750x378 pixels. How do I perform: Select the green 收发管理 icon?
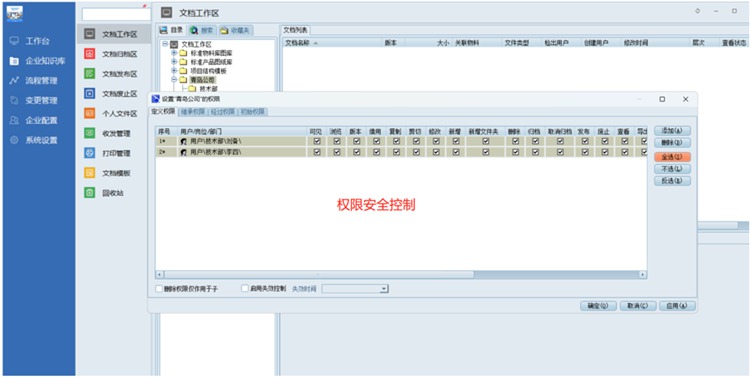(x=89, y=133)
